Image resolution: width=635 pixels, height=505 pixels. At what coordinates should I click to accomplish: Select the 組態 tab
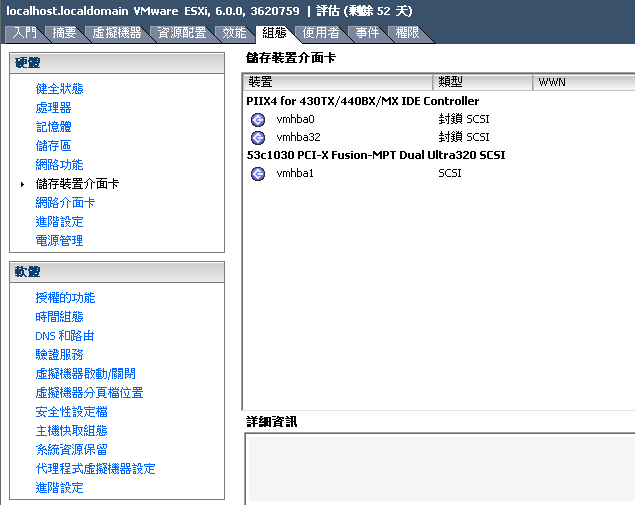click(275, 33)
